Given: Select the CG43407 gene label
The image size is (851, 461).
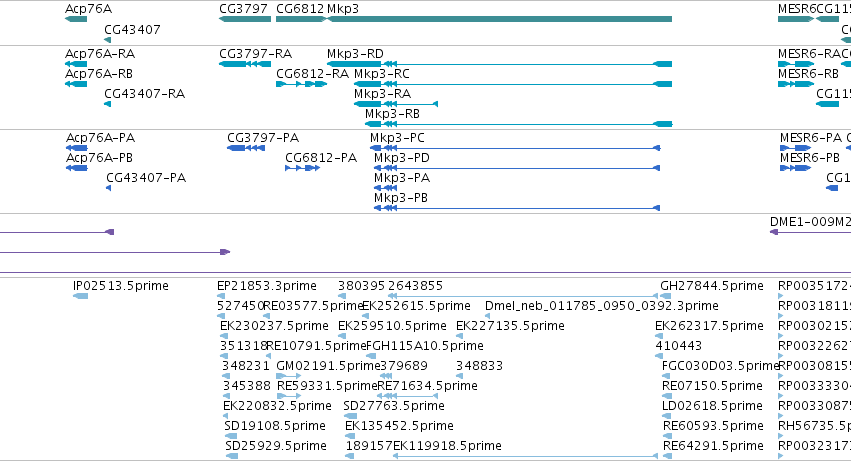Looking at the screenshot, I should (132, 29).
